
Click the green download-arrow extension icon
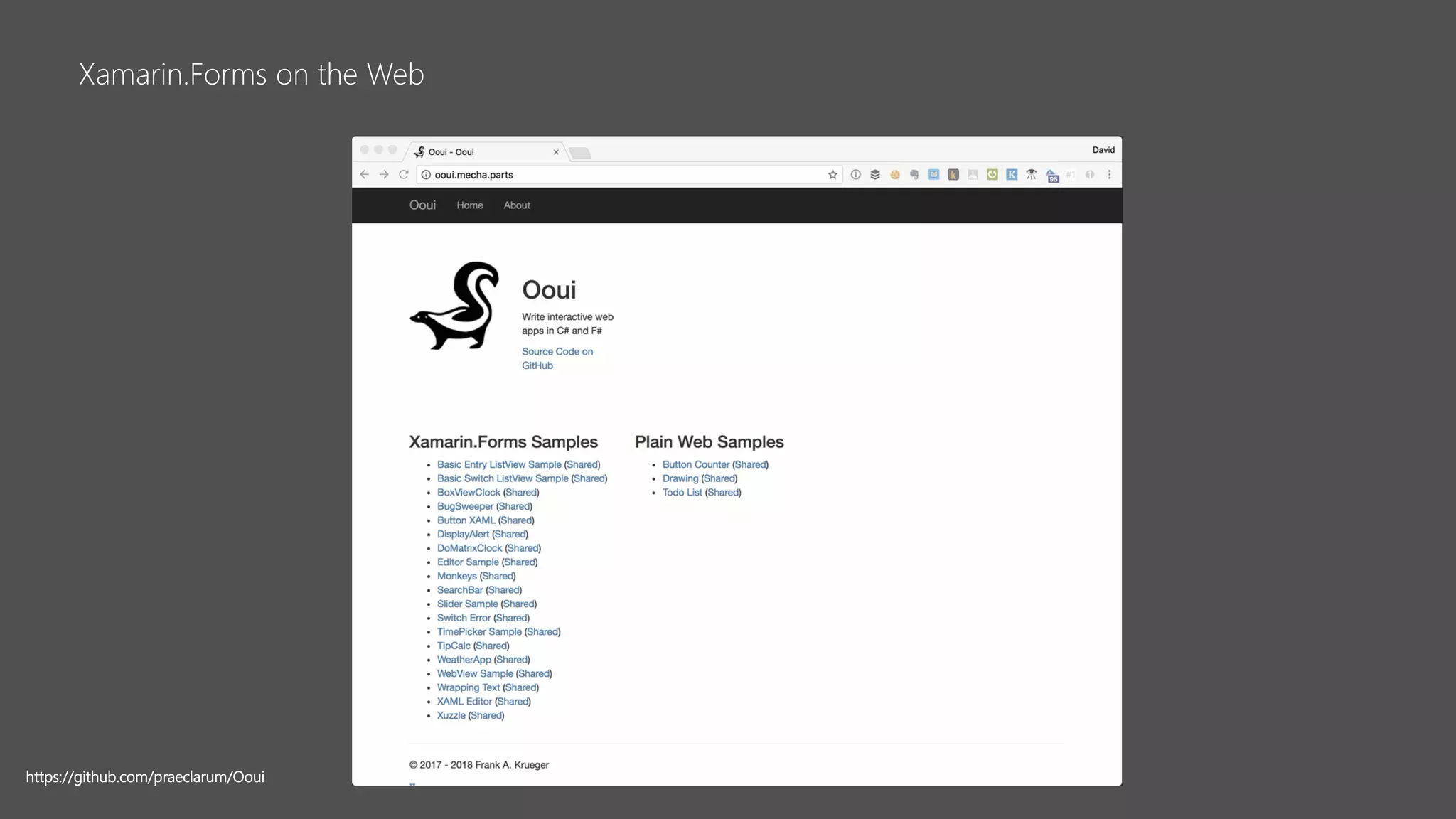pyautogui.click(x=992, y=175)
